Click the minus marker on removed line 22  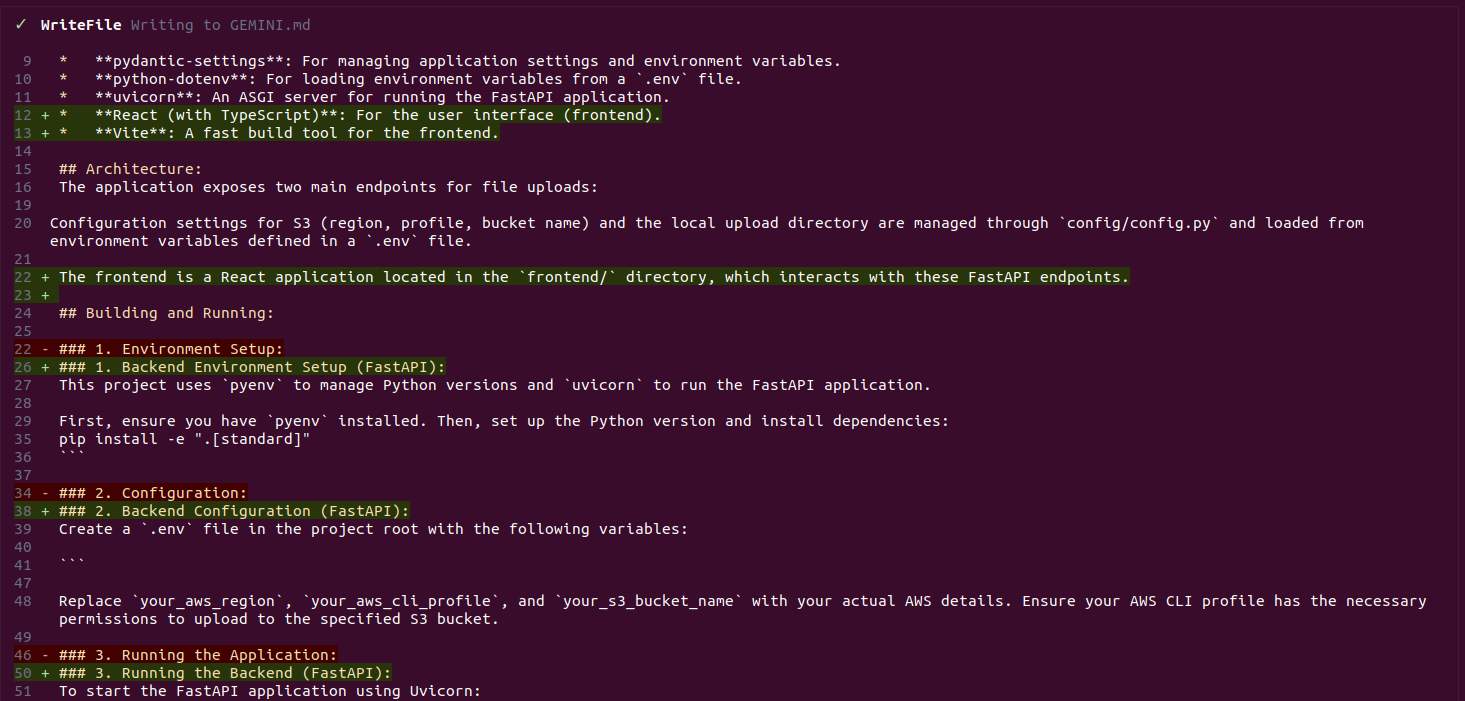click(46, 349)
